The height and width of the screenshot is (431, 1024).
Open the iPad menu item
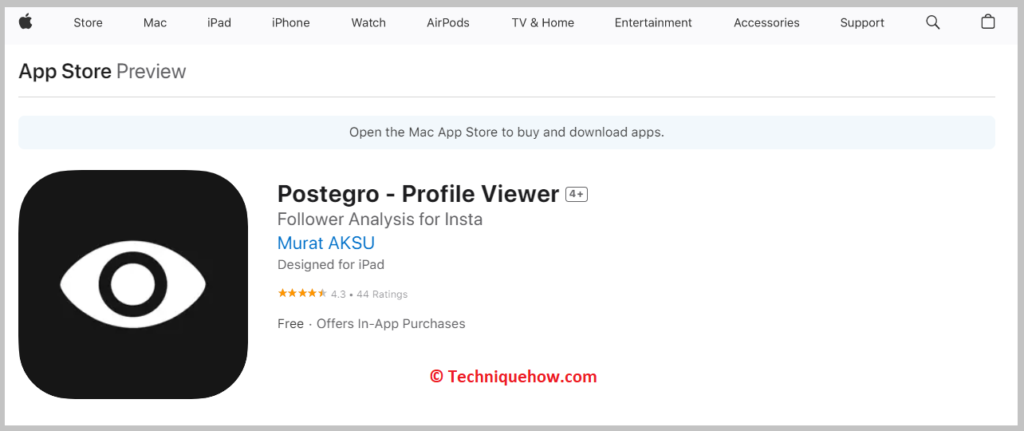coord(219,23)
